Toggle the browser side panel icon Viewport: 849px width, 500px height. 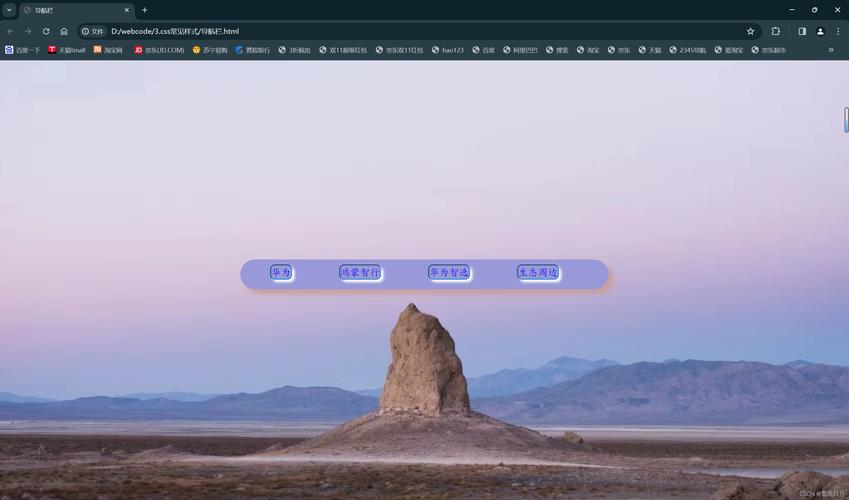pyautogui.click(x=802, y=31)
